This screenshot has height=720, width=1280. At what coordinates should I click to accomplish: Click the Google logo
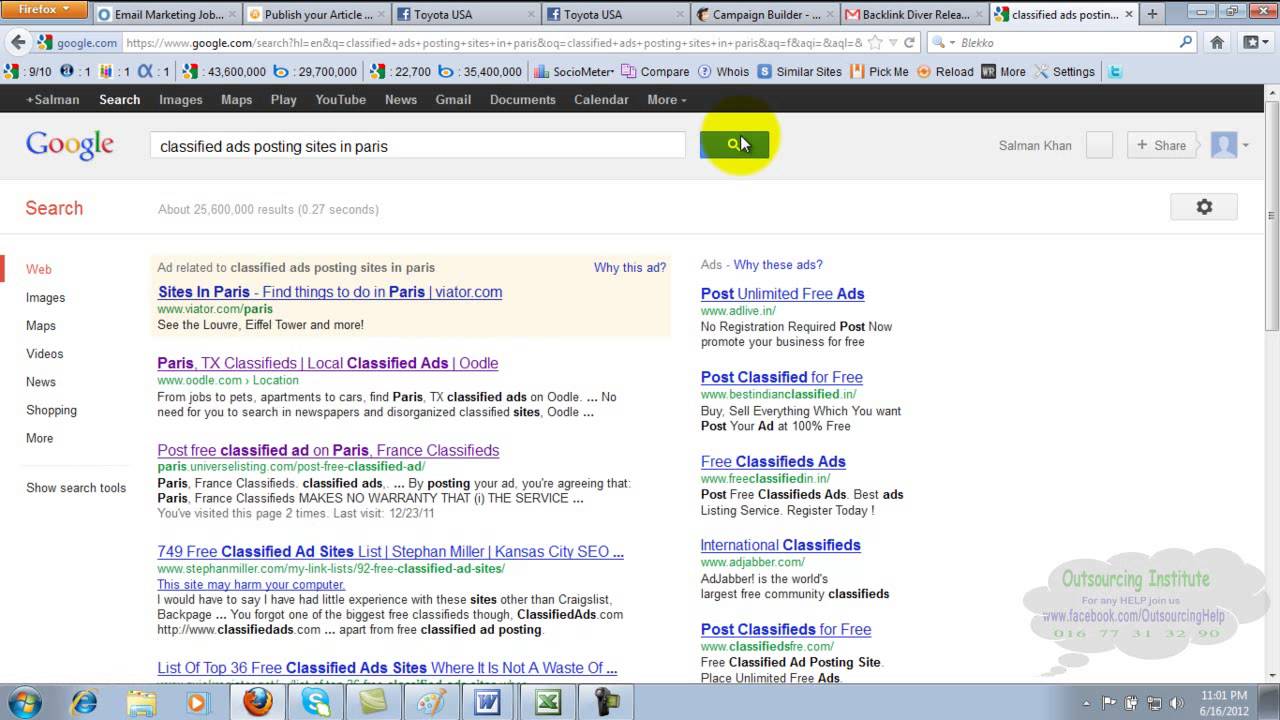pyautogui.click(x=70, y=145)
